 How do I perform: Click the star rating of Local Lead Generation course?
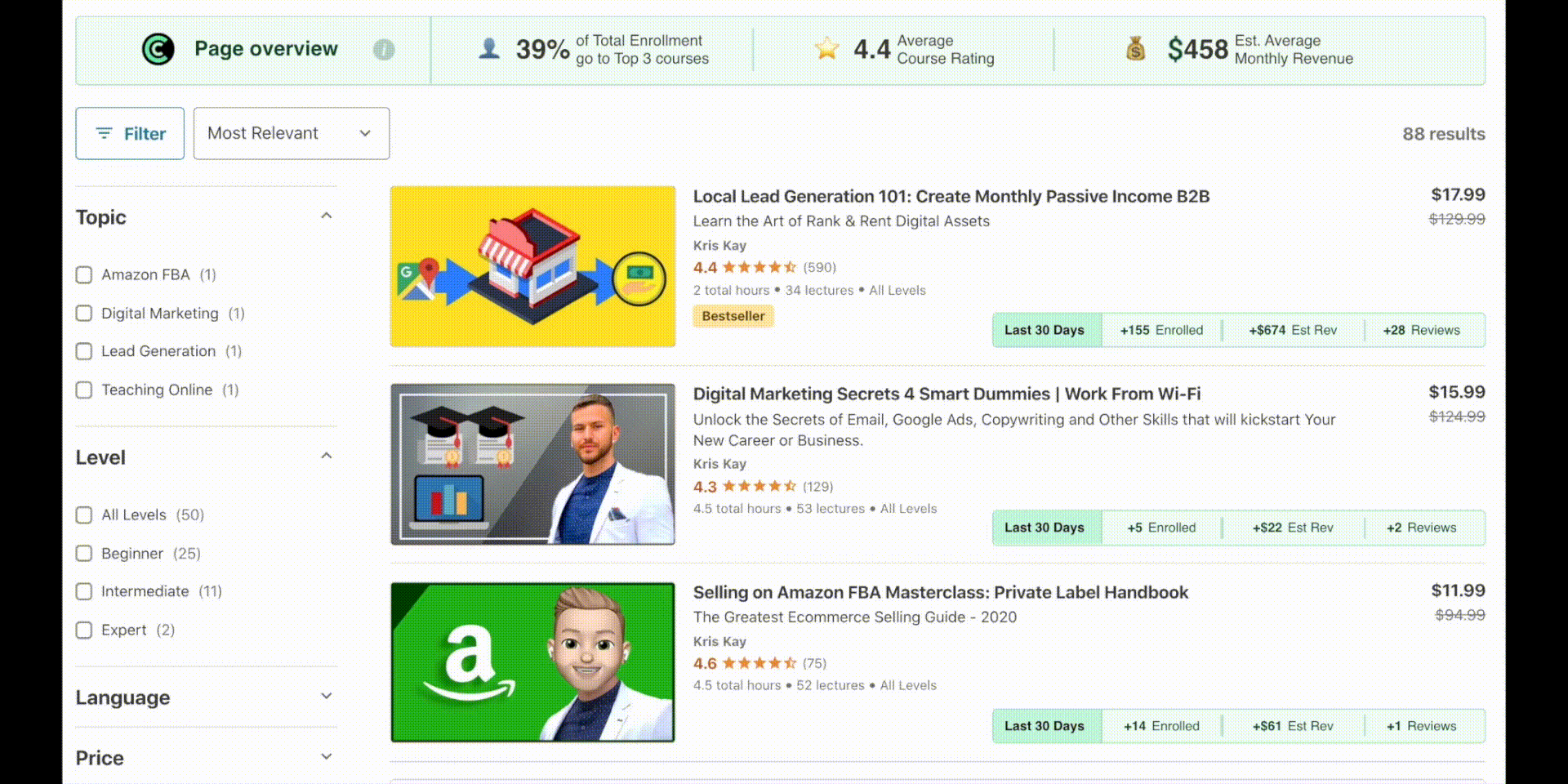759,267
